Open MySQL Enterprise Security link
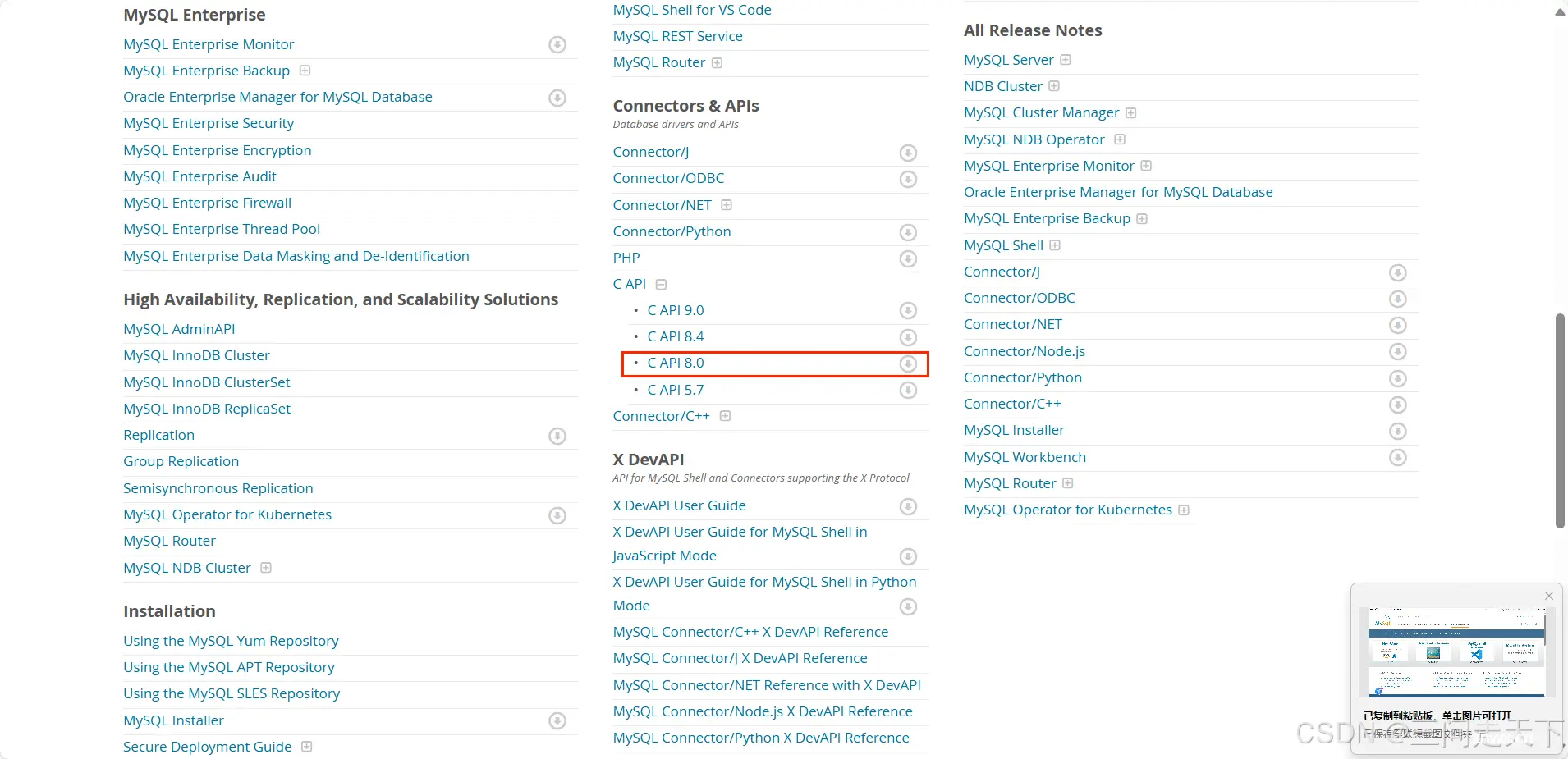Image resolution: width=1568 pixels, height=759 pixels. tap(209, 123)
